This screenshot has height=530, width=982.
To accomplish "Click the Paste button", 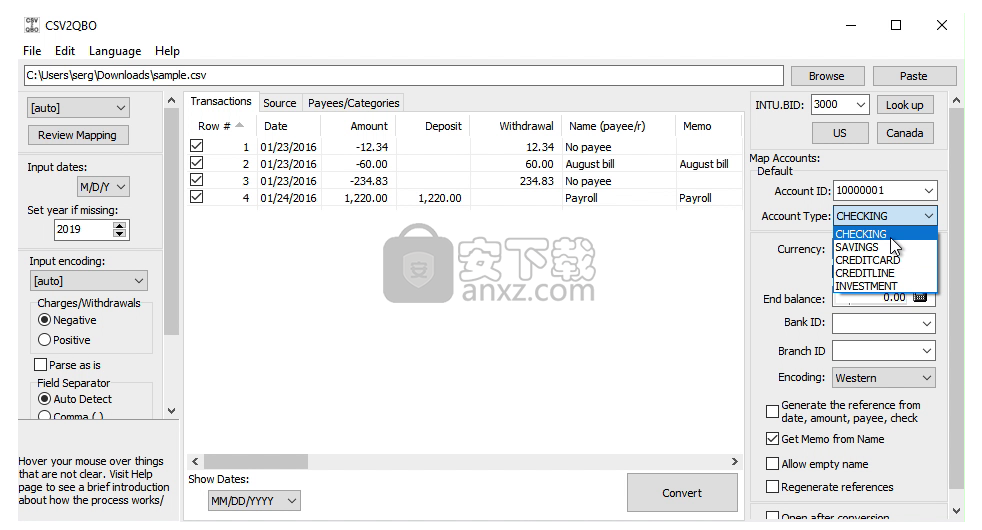I will (x=914, y=76).
